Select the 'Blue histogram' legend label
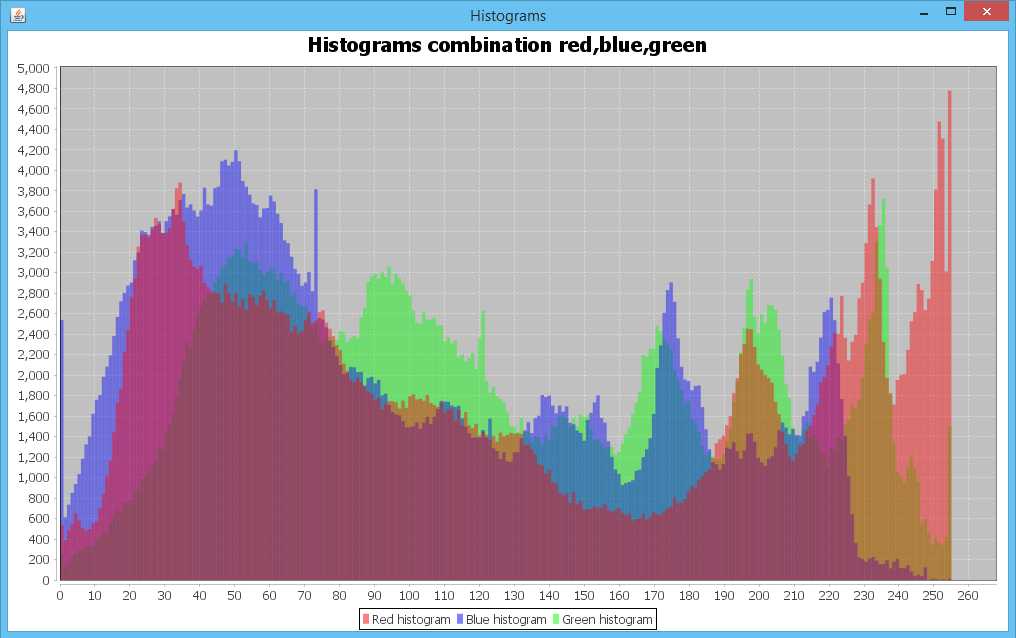1016x638 pixels. pyautogui.click(x=507, y=619)
